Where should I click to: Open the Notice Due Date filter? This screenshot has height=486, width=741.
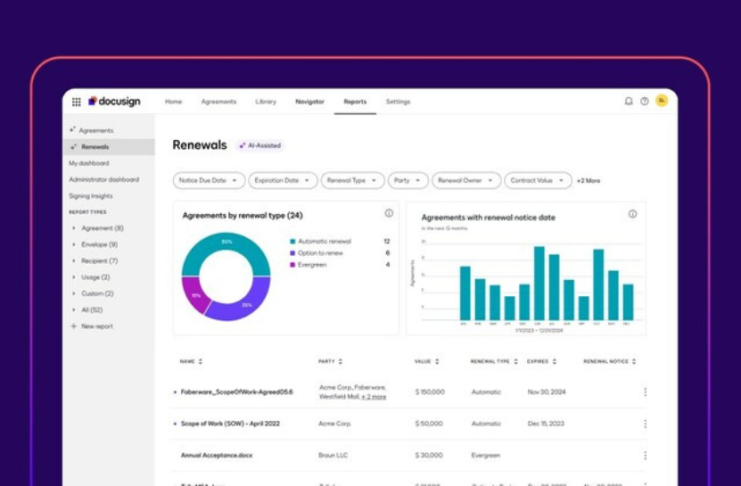tap(209, 181)
